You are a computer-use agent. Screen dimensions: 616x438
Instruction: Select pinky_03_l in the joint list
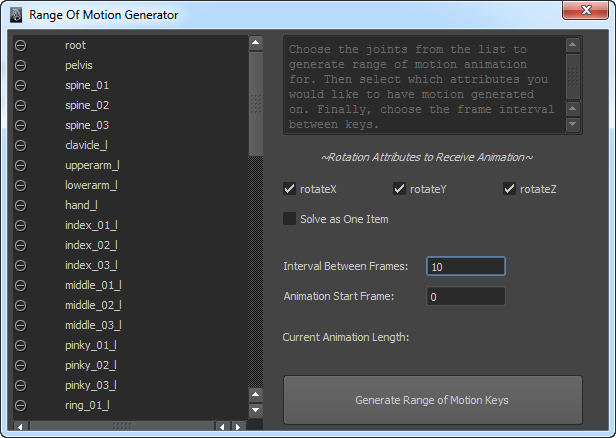pyautogui.click(x=91, y=385)
